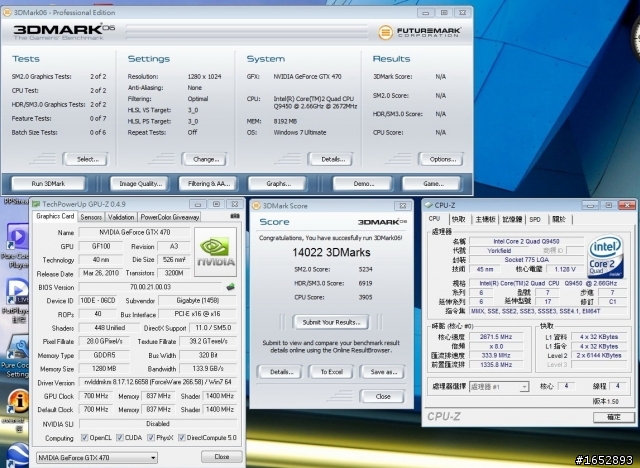The image size is (640, 468).
Task: Click the 14022 3DMarks score text
Action: 331,253
